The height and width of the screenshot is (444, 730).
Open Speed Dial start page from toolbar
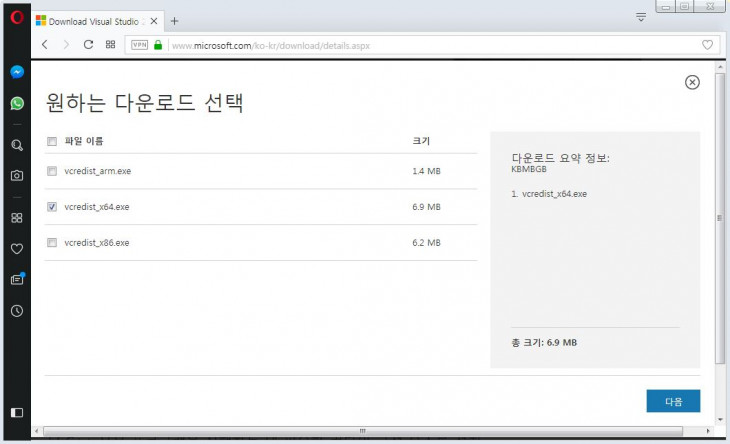click(110, 45)
